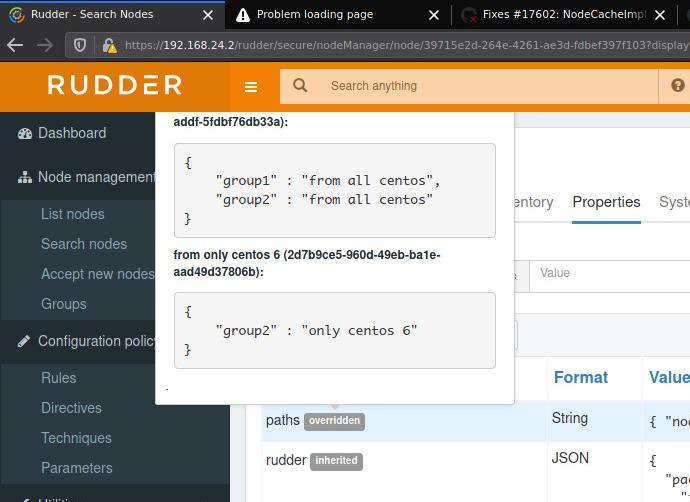The width and height of the screenshot is (690, 502).
Task: Open the Properties tab
Action: (x=606, y=202)
